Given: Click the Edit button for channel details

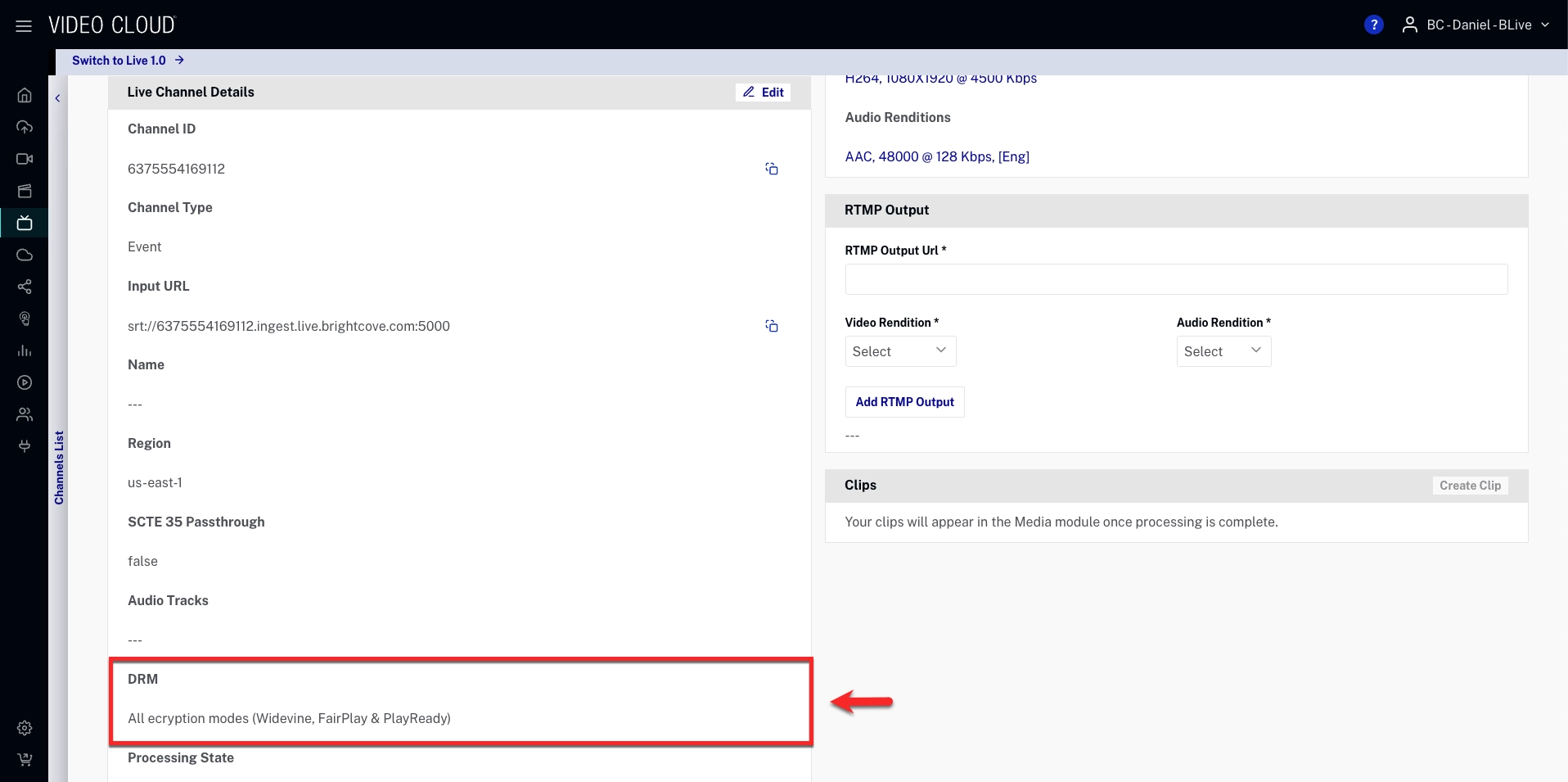Looking at the screenshot, I should [x=763, y=93].
